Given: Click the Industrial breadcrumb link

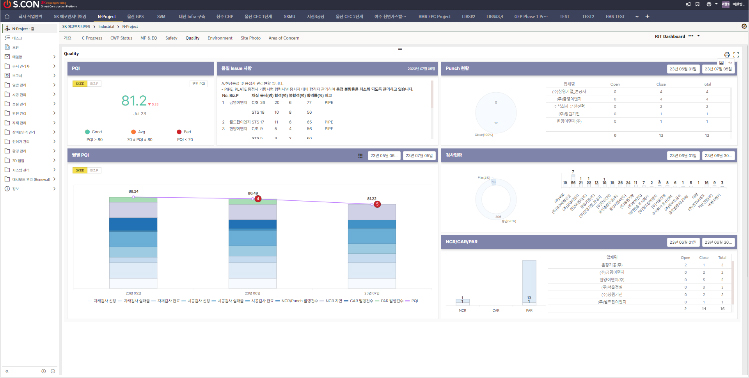Looking at the screenshot, I should coord(107,26).
